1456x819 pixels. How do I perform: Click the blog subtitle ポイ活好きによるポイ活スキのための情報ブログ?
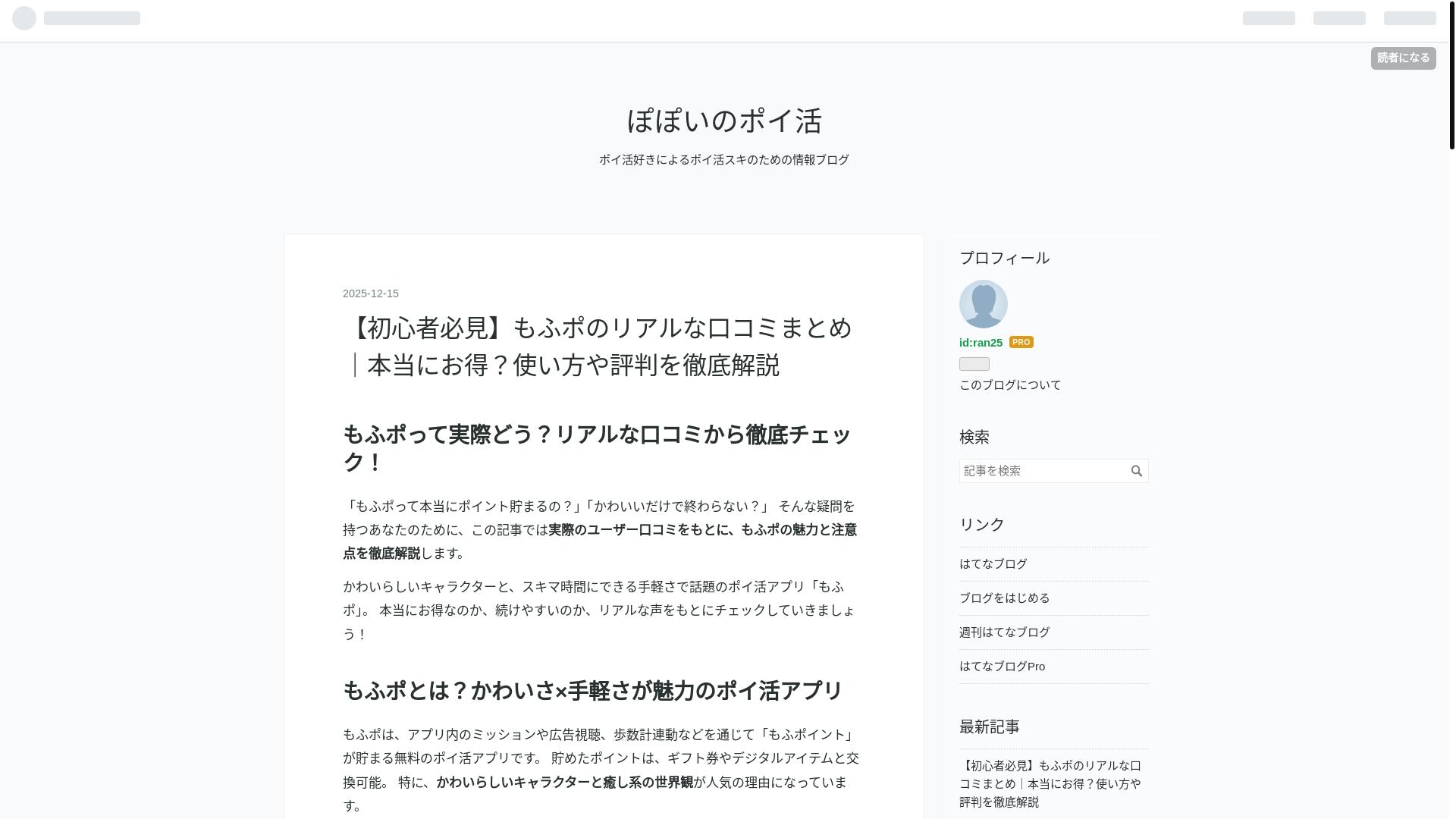click(x=724, y=160)
